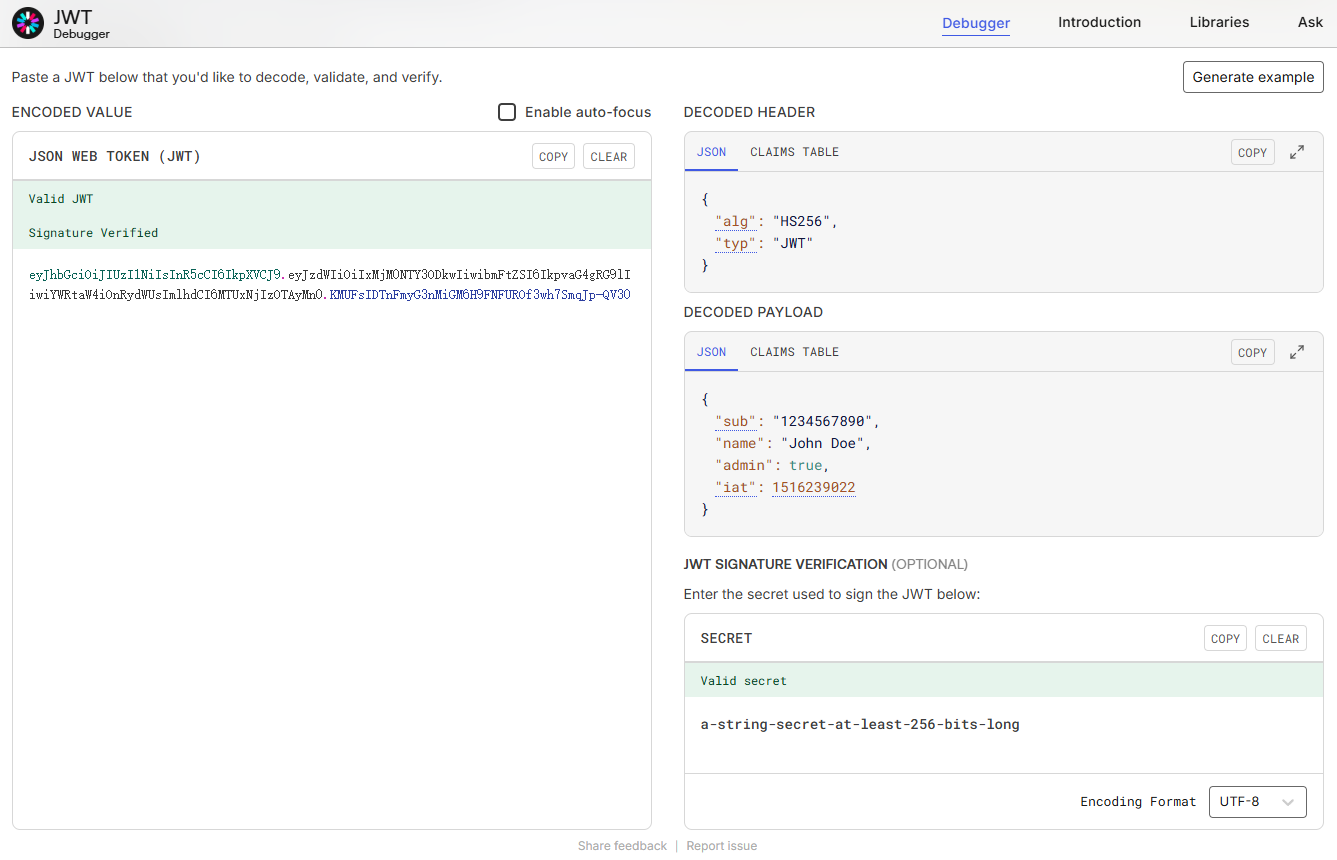The height and width of the screenshot is (860, 1337).
Task: Clear the encoded JWT field
Action: click(x=608, y=156)
